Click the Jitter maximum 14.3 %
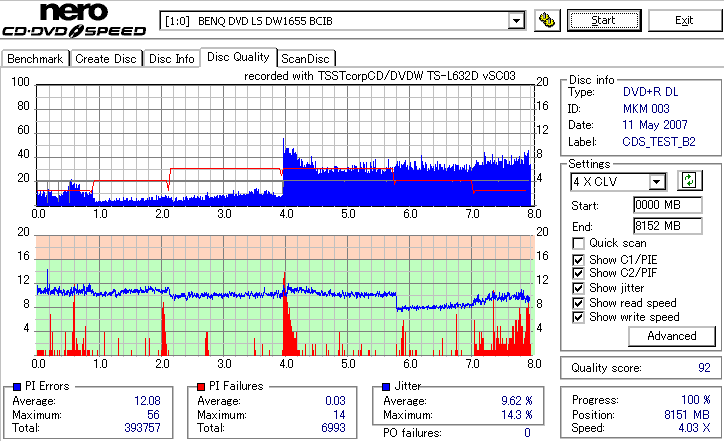This screenshot has width=724, height=441. click(x=517, y=415)
